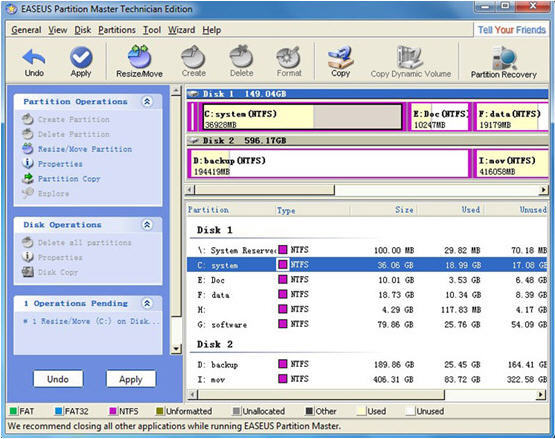Open the Wizard menu
Screen dimensions: 555x439
(182, 30)
